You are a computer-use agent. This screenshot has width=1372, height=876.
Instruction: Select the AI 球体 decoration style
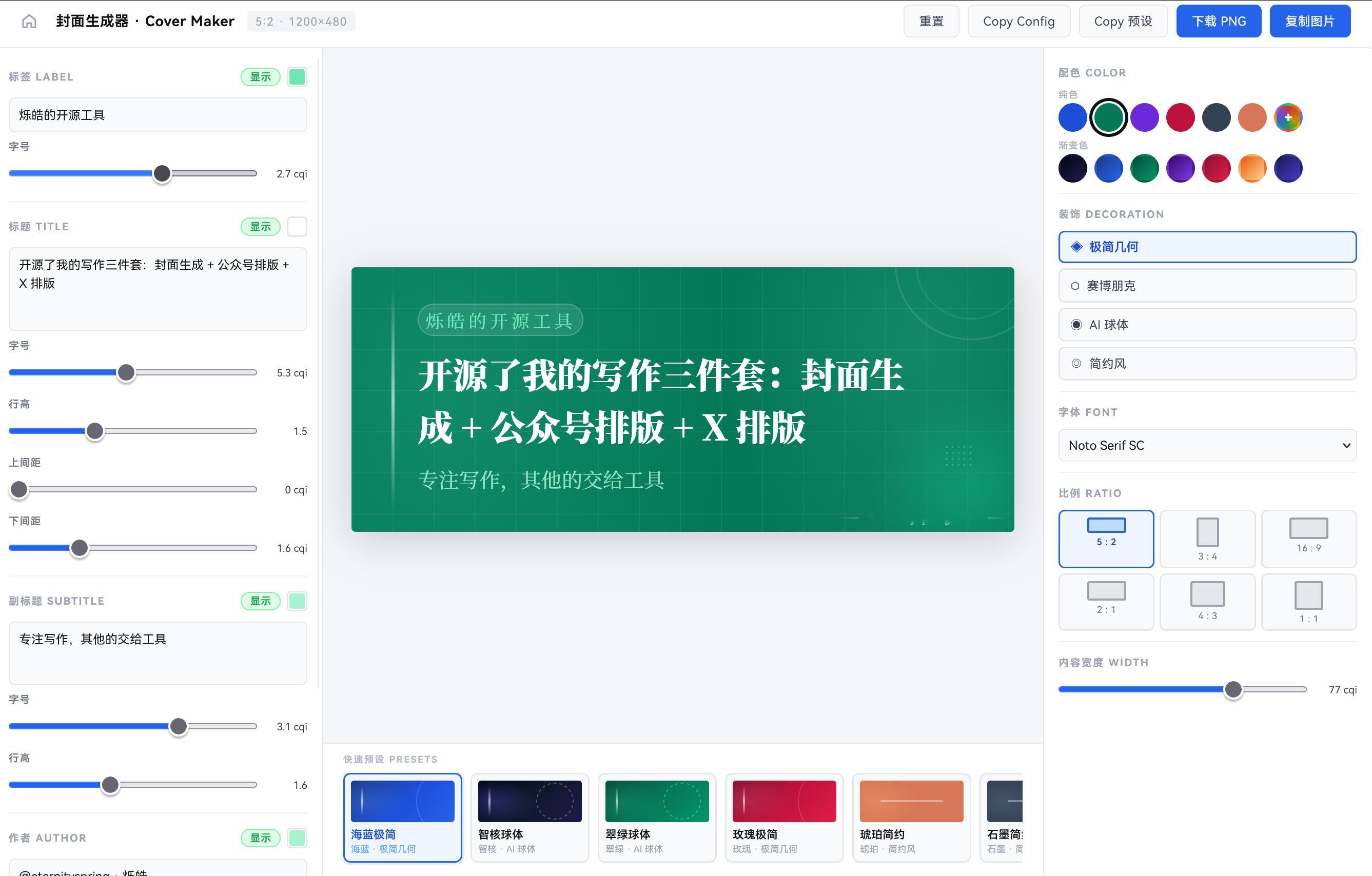tap(1207, 325)
